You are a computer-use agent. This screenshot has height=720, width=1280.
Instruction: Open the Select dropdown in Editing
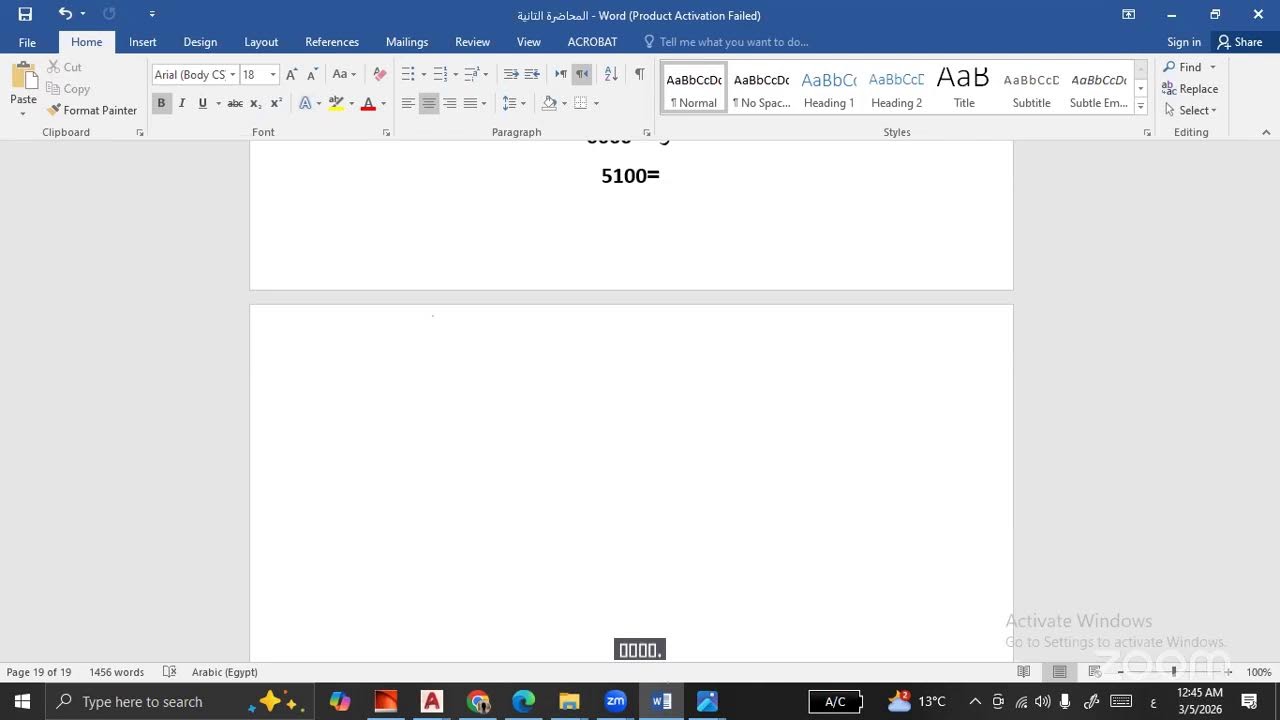coord(1190,110)
